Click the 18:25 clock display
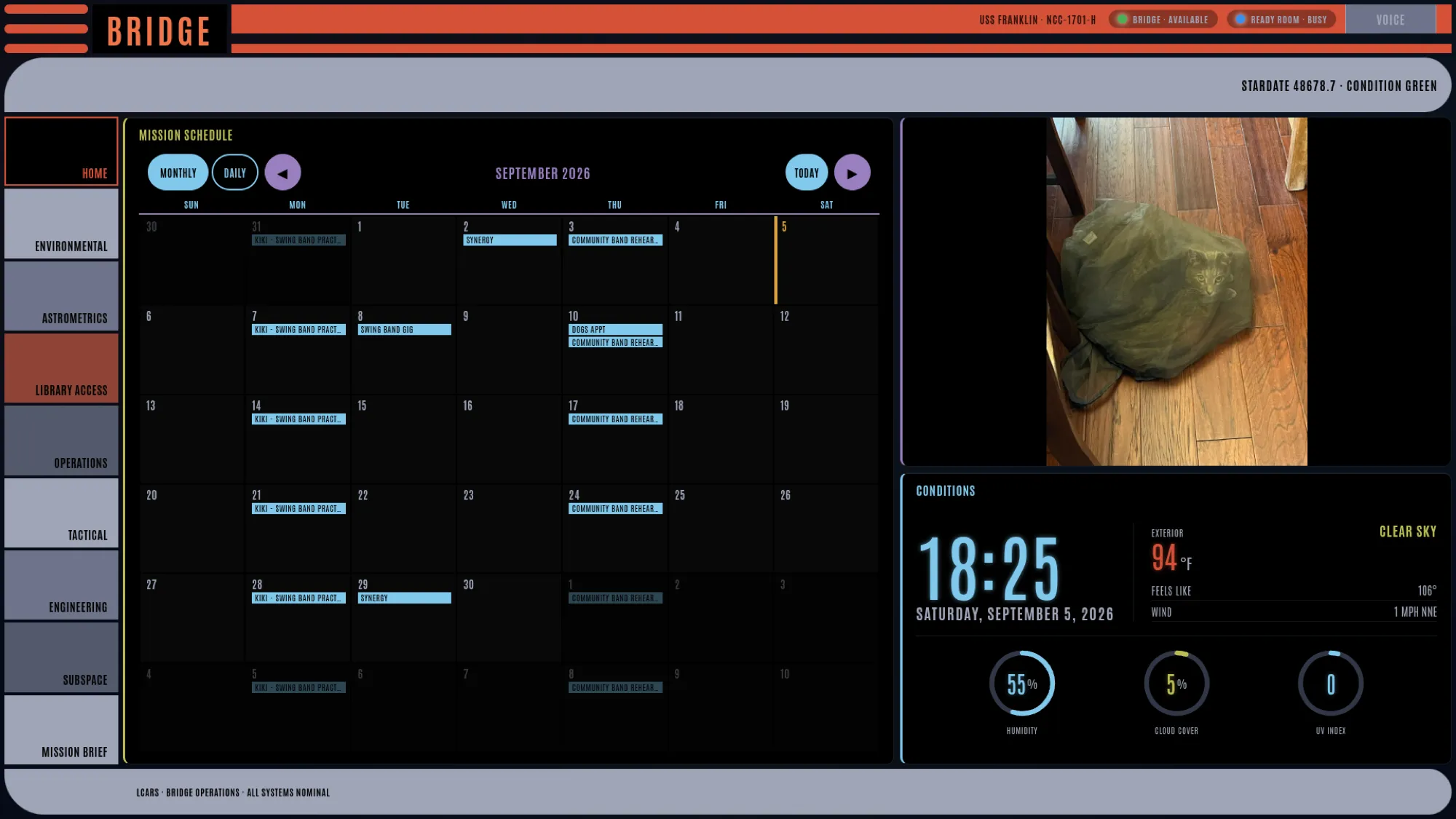Viewport: 1456px width, 819px height. click(989, 569)
